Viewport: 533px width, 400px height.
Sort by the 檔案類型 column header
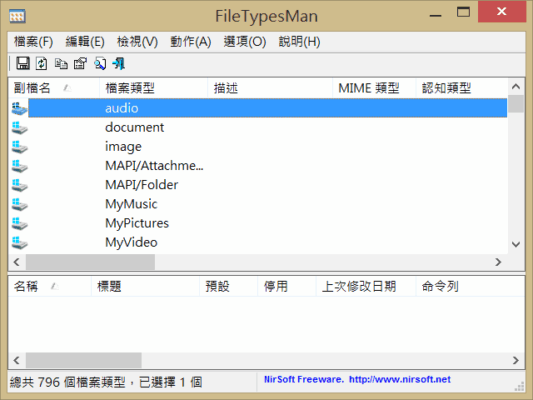pyautogui.click(x=154, y=88)
